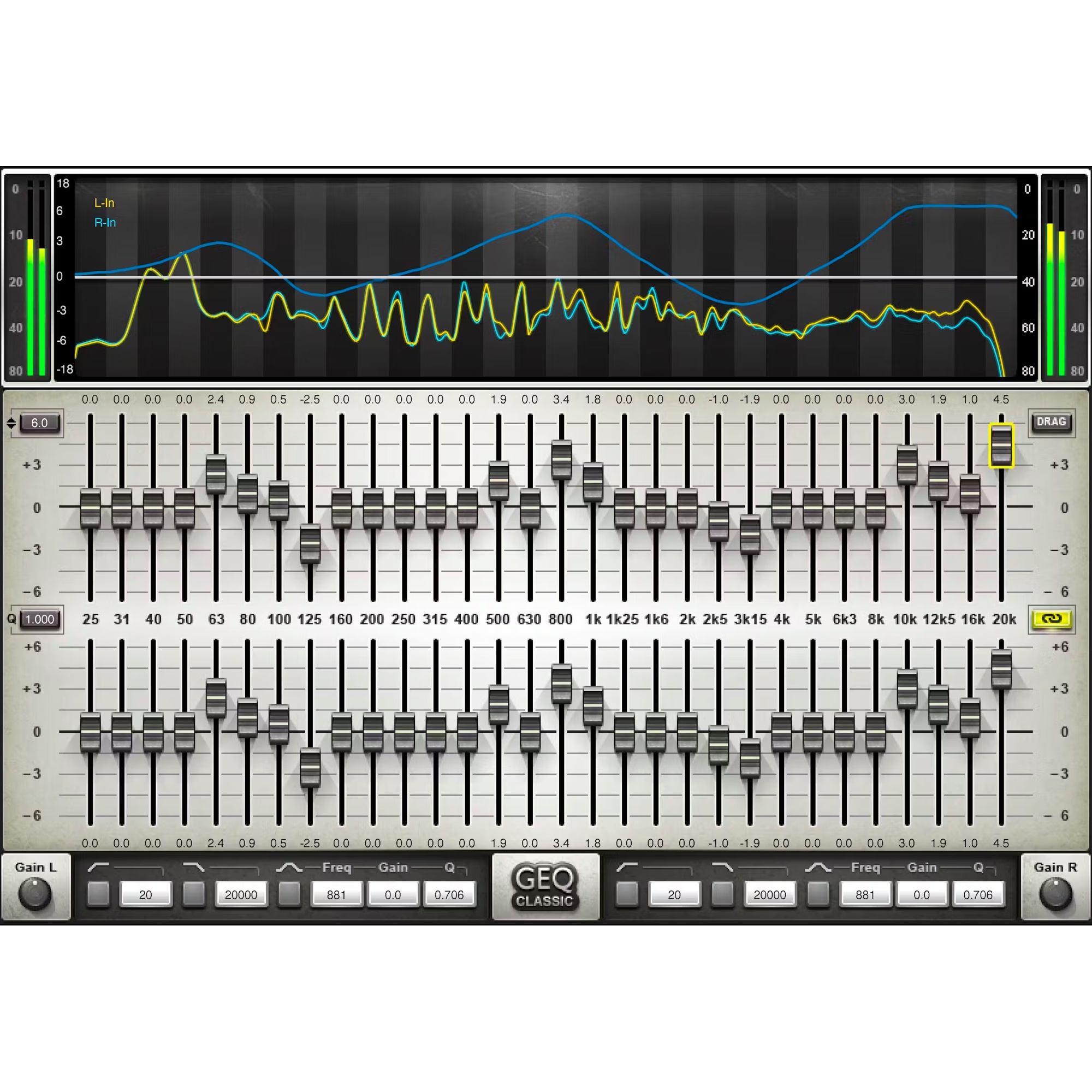Click the right bell Gain field showing 0.0

(x=921, y=895)
